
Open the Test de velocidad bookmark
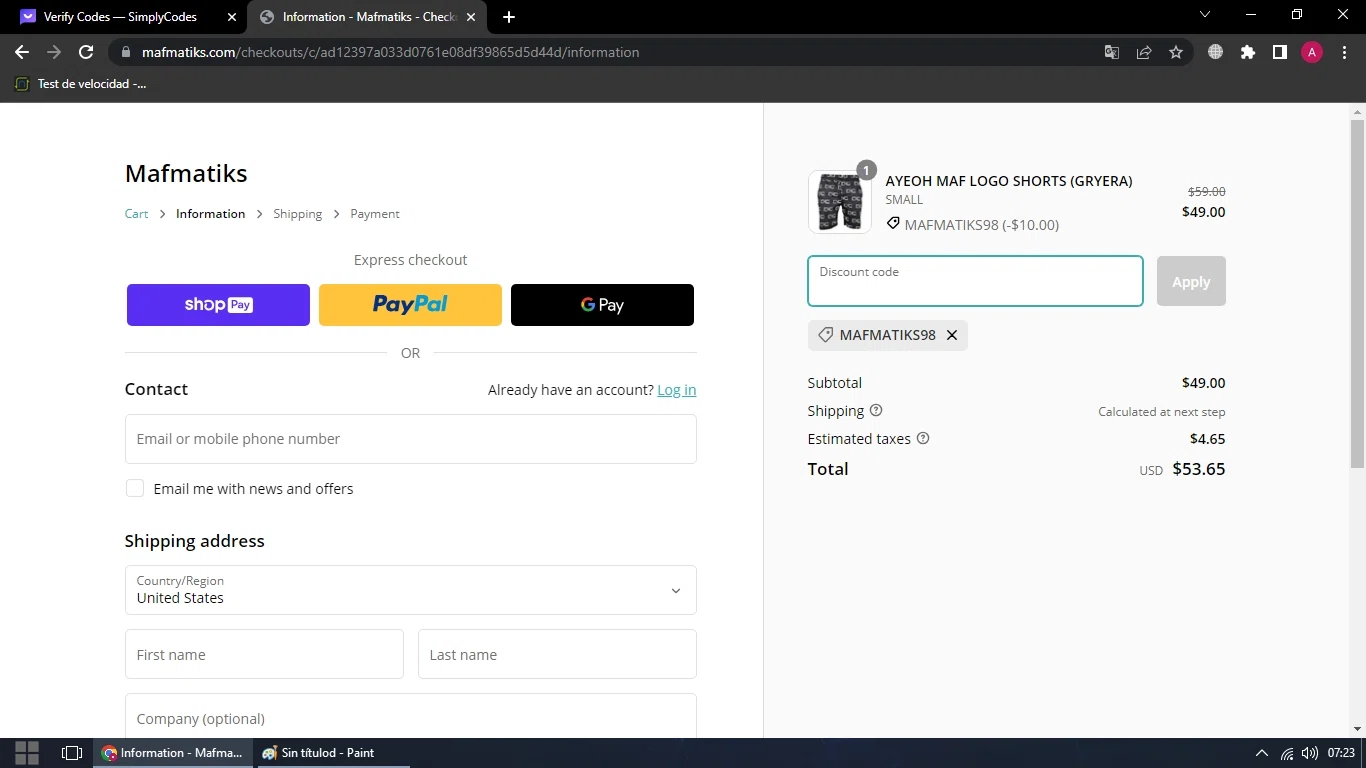(81, 84)
